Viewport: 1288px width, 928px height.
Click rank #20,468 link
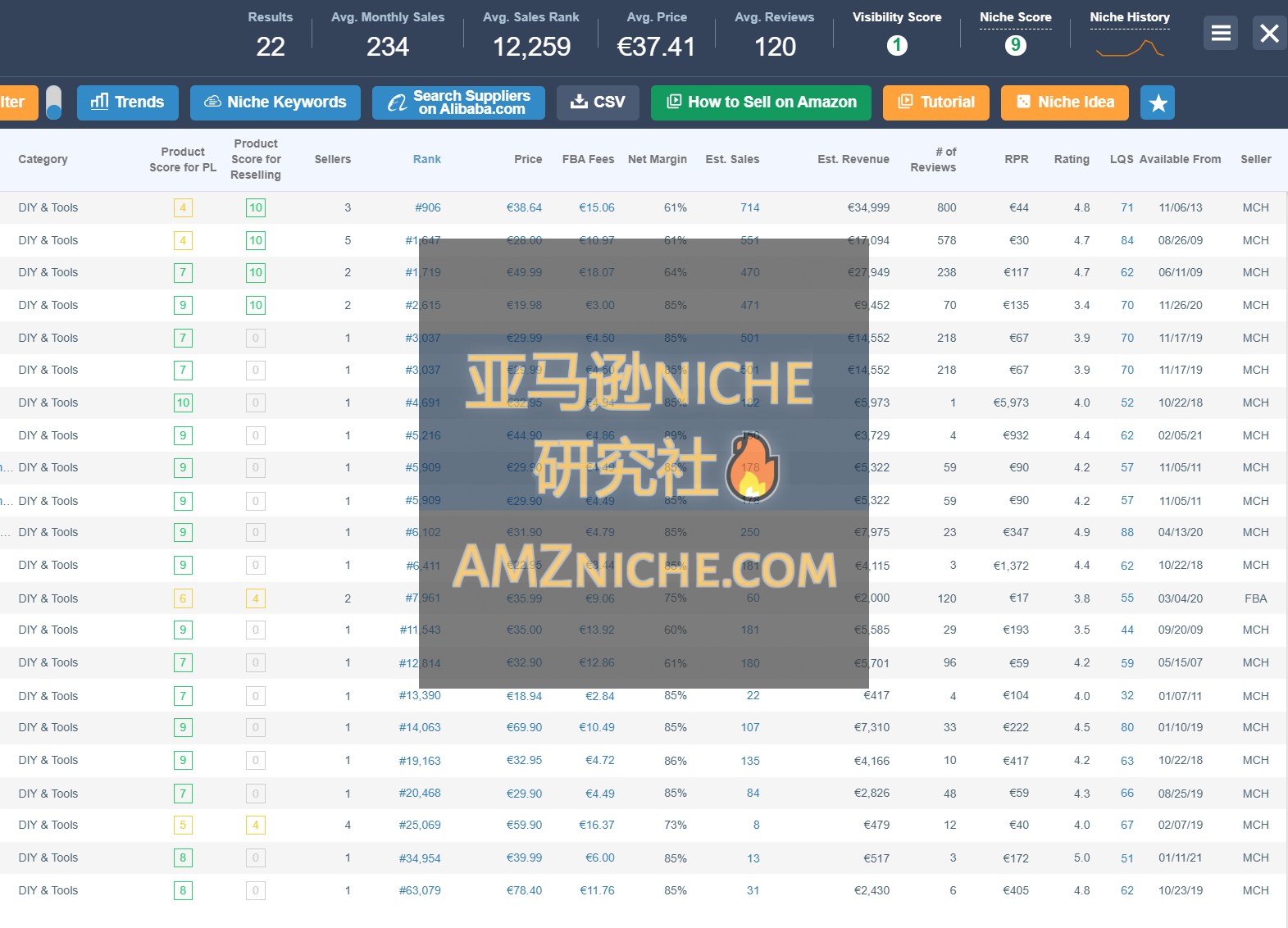tap(420, 793)
